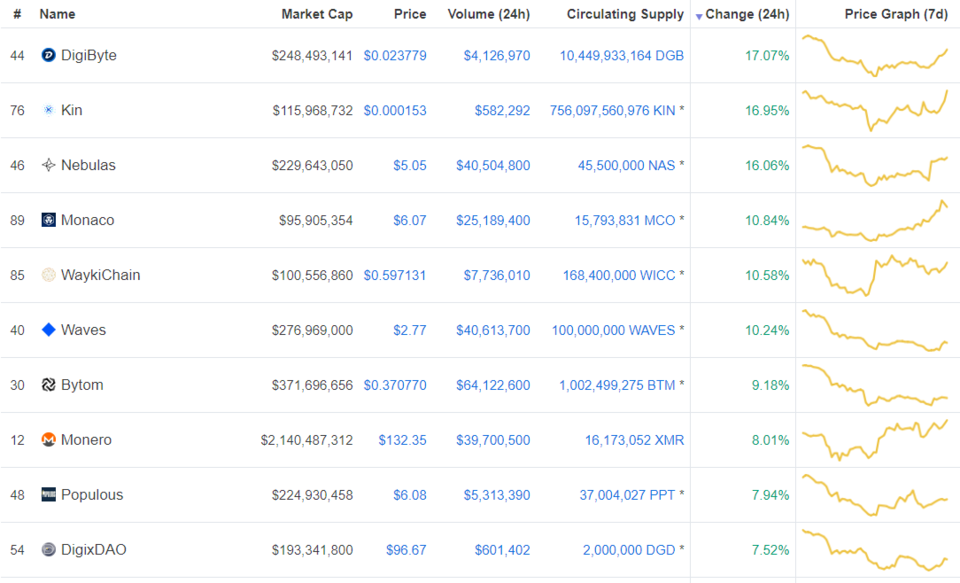Sort by Name column header
The width and height of the screenshot is (960, 583).
57,14
